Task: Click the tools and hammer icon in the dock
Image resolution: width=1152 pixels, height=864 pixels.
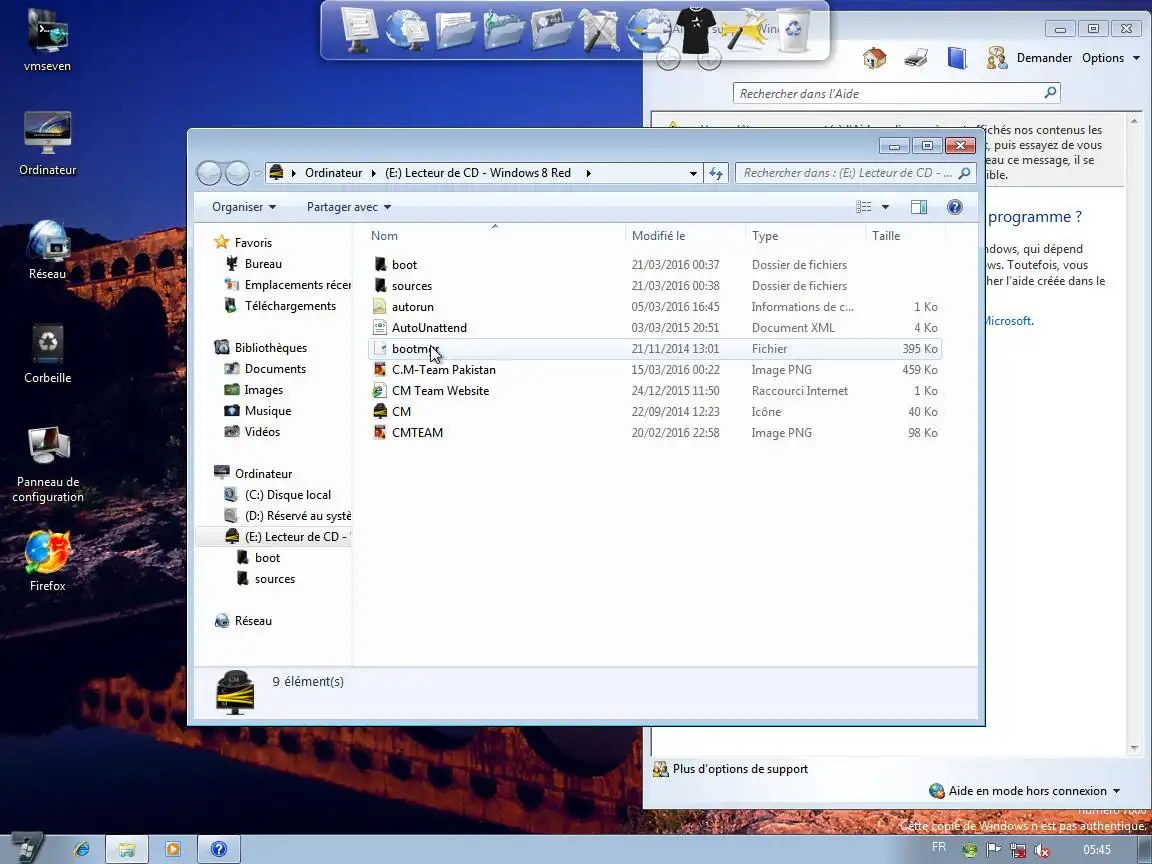Action: coord(600,29)
